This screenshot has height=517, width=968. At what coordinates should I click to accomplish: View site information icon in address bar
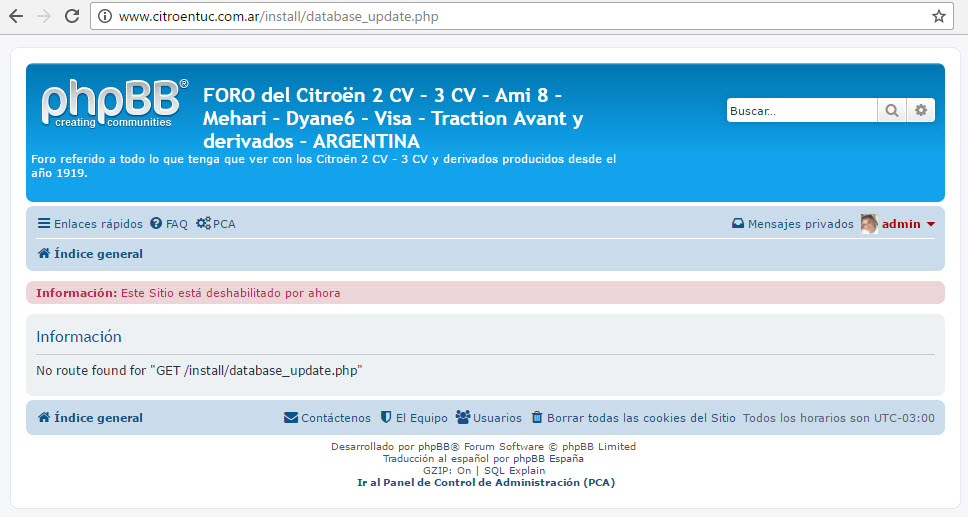[x=106, y=17]
